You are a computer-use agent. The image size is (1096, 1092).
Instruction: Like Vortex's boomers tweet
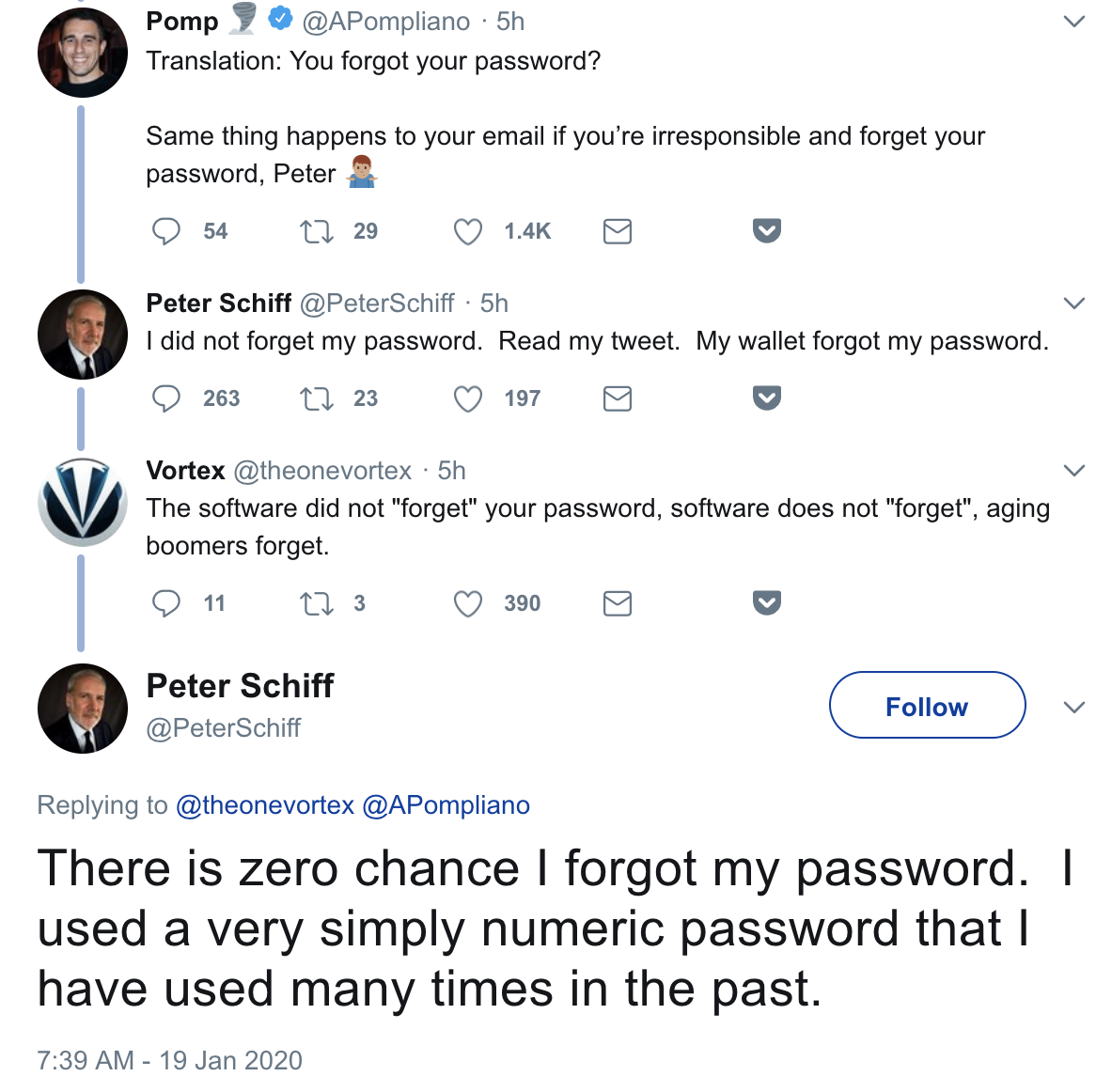(466, 603)
